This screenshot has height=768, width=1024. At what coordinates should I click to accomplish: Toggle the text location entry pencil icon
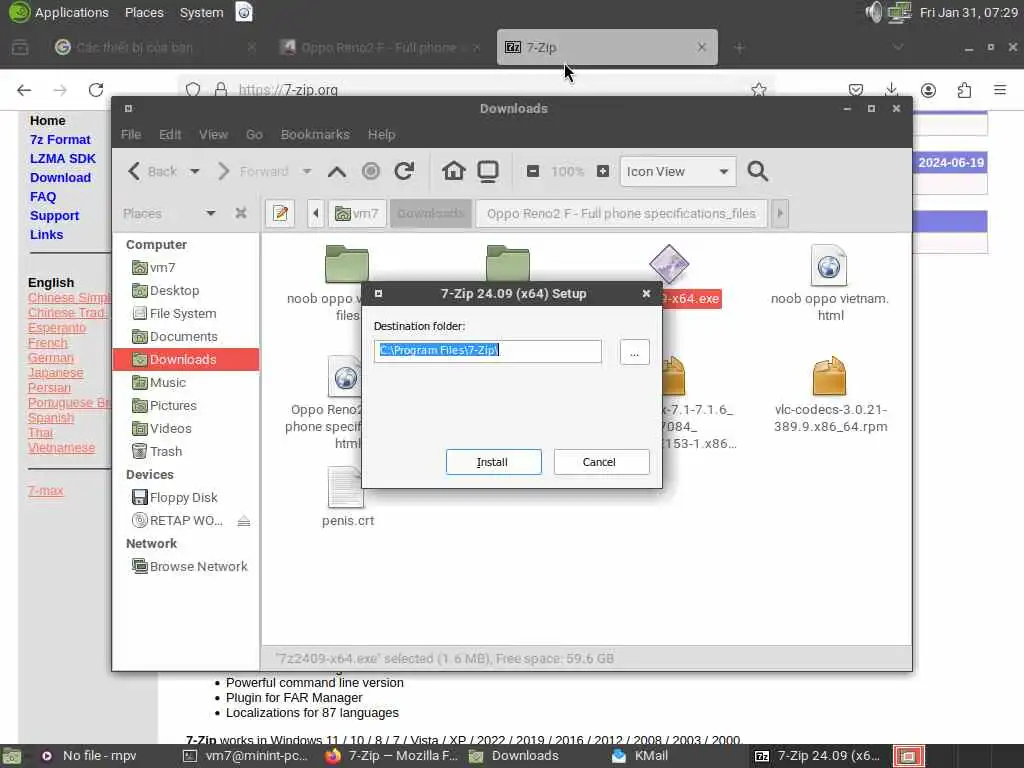[281, 214]
